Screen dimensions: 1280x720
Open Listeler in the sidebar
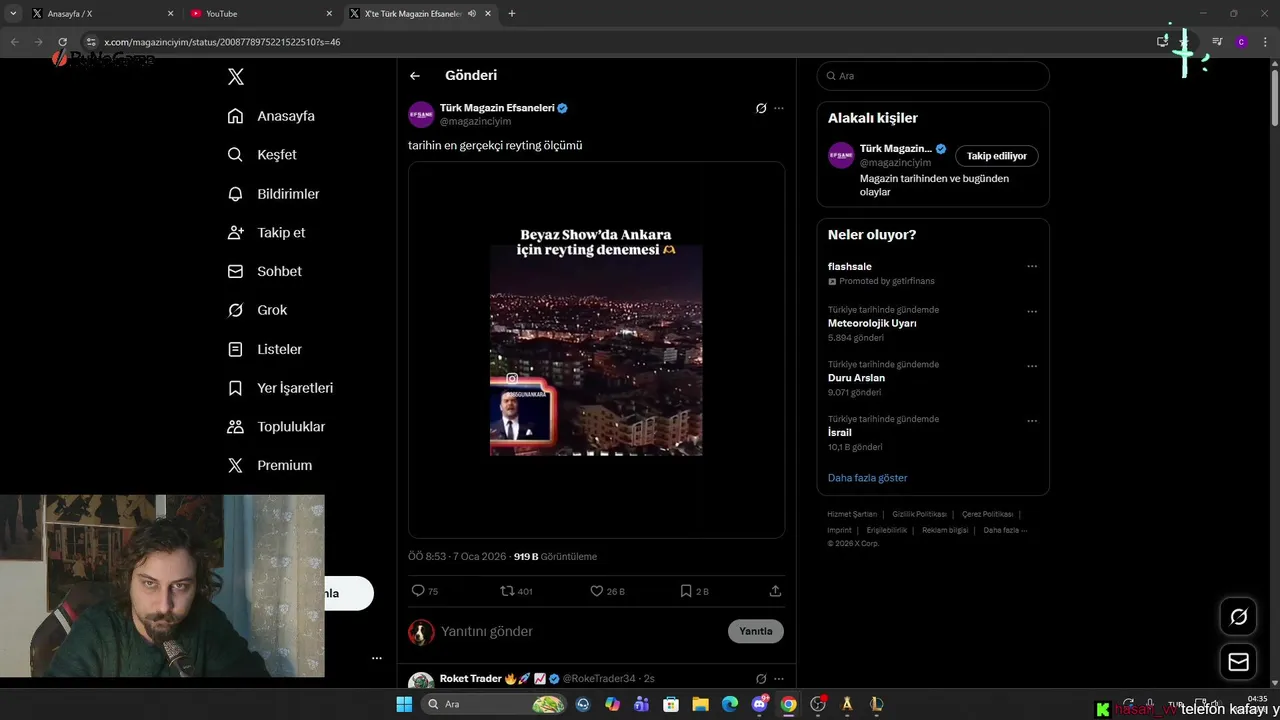click(x=264, y=349)
